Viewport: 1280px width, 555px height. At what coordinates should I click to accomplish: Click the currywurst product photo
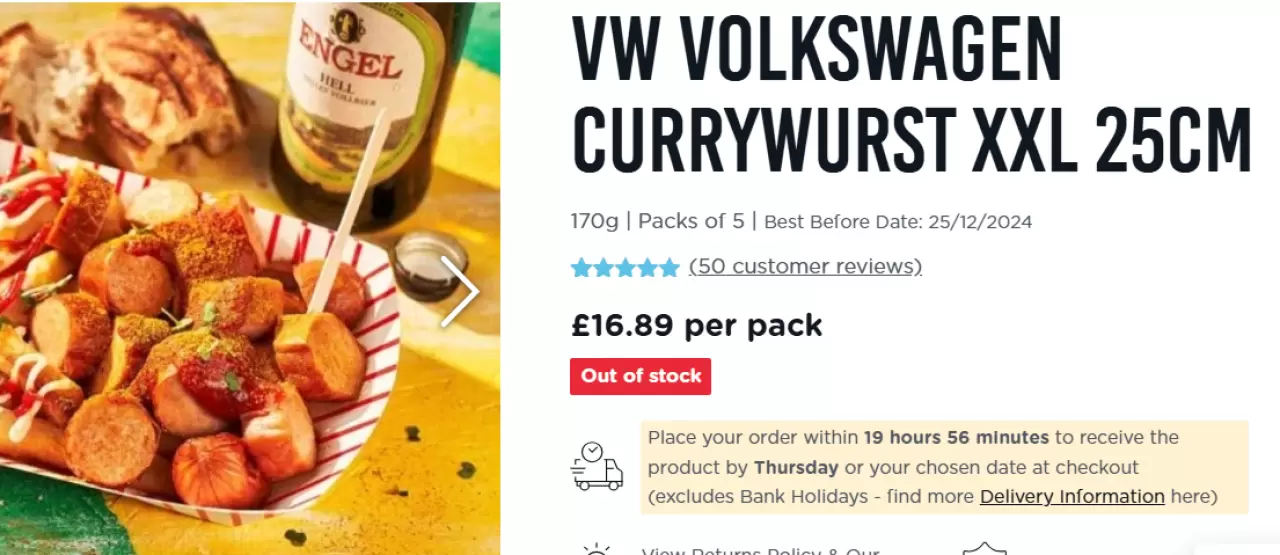click(x=250, y=278)
